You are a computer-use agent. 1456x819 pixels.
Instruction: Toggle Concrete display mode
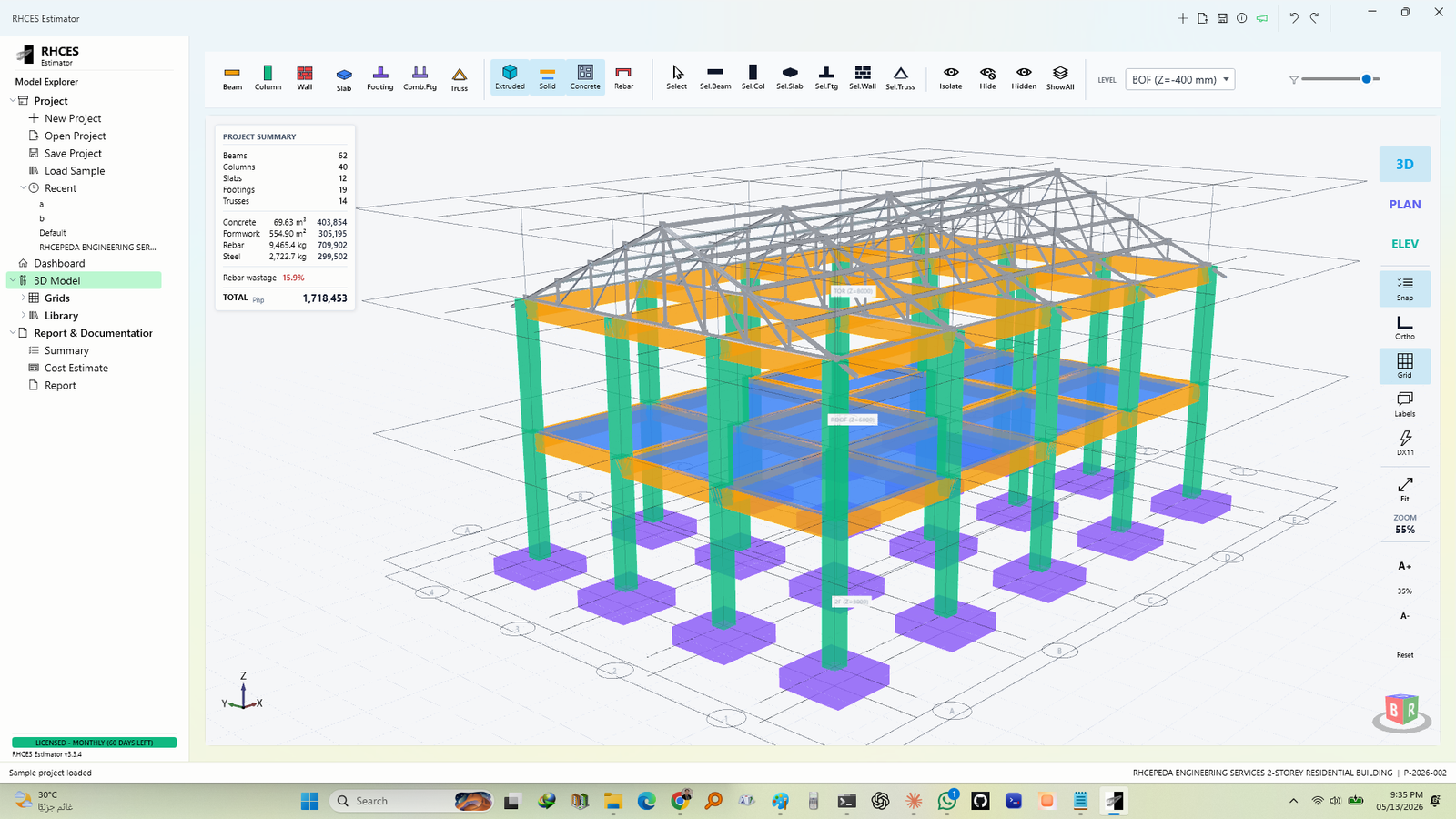[x=585, y=77]
